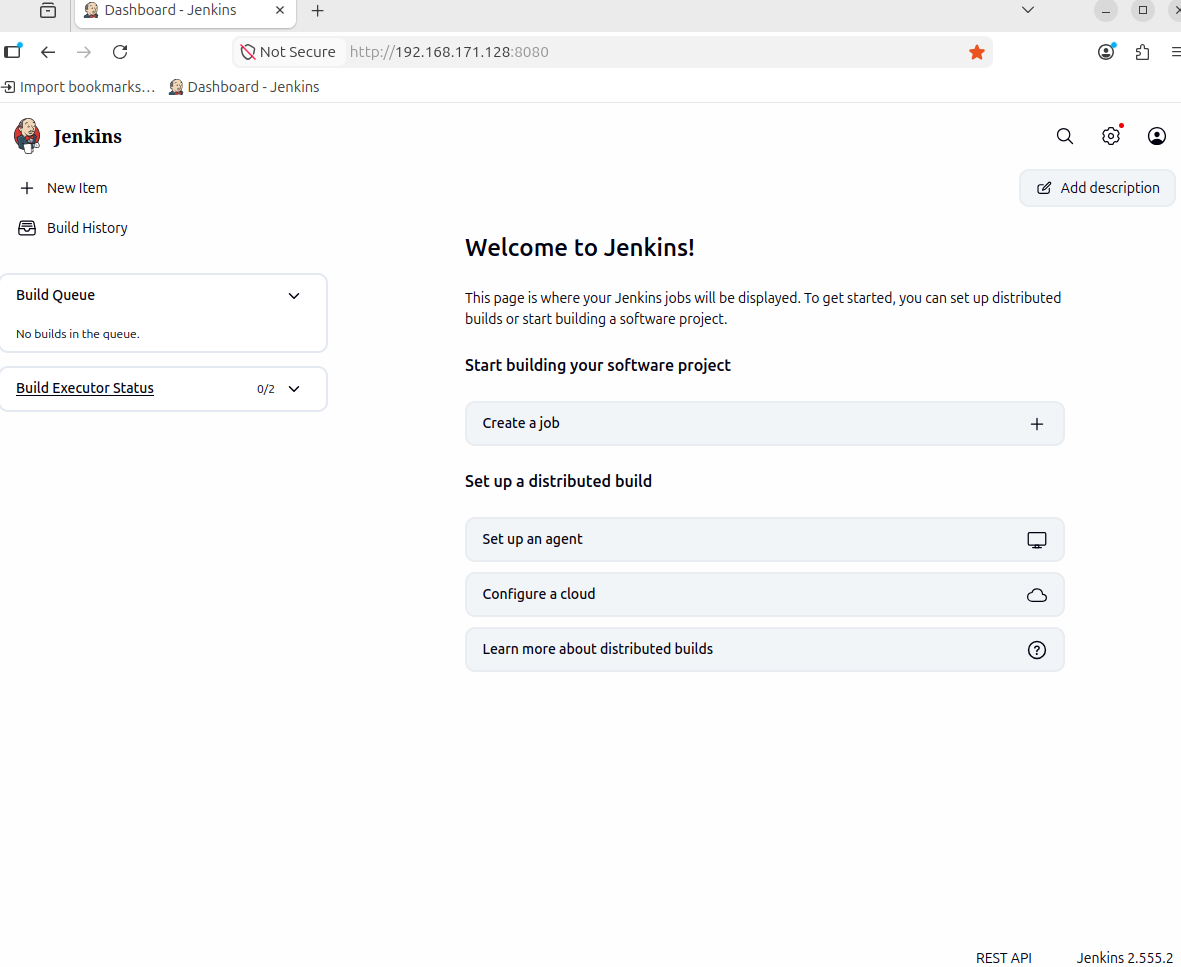The width and height of the screenshot is (1181, 967).
Task: Click the Jenkins title text in header
Action: click(x=87, y=136)
